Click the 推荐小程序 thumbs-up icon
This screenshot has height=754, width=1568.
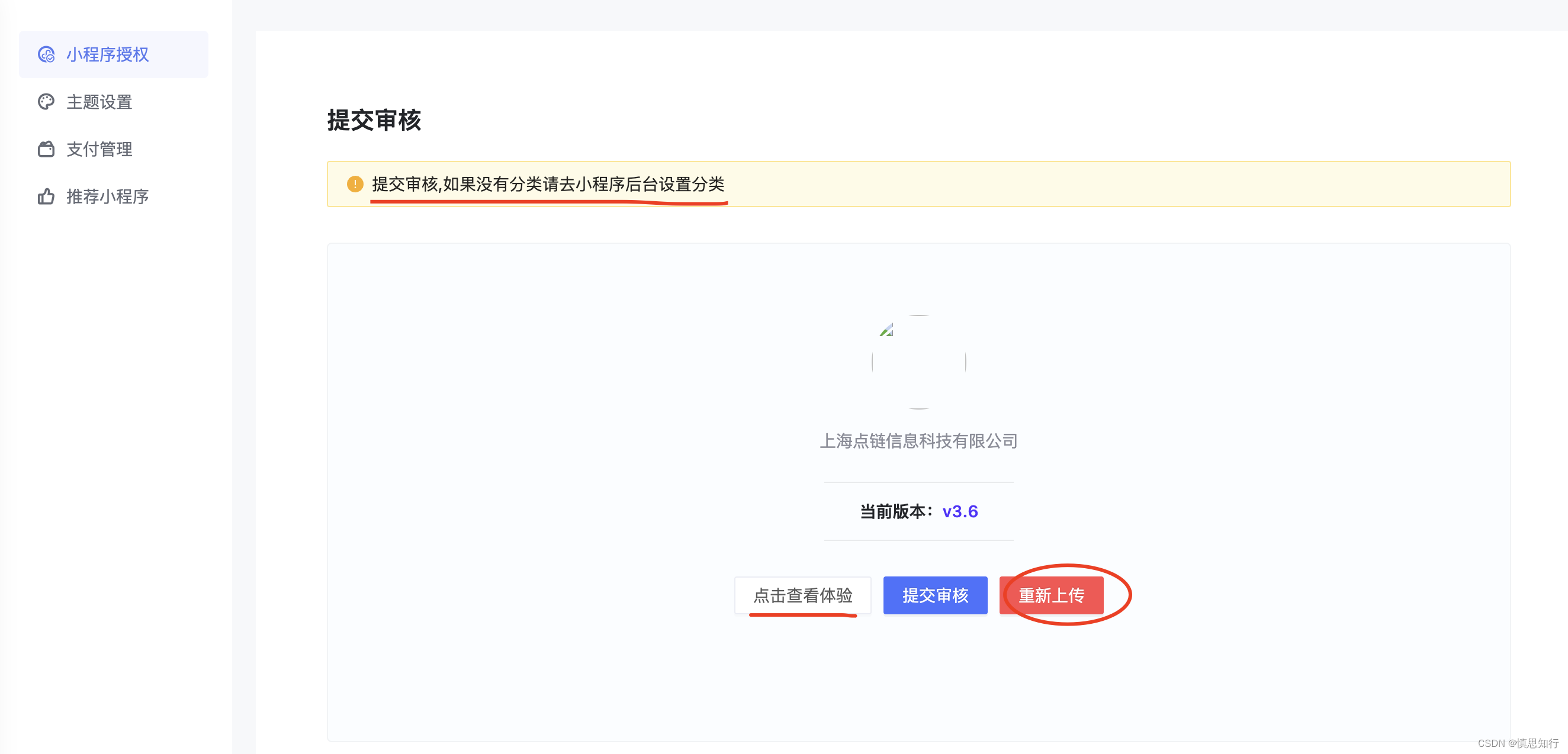point(46,196)
